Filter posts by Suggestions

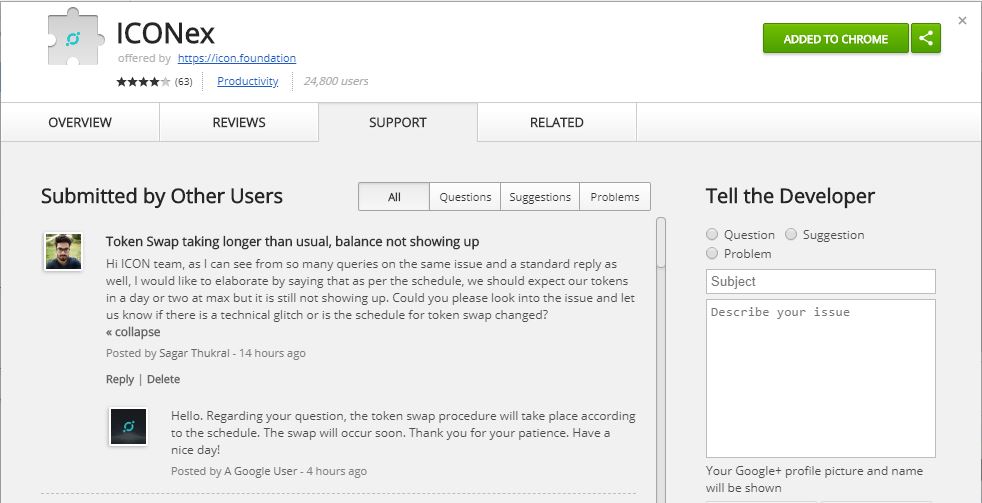tap(540, 197)
